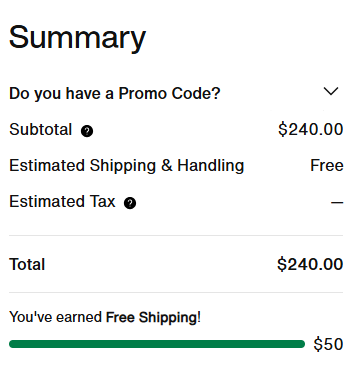361x367 pixels.
Task: Select the Total label
Action: 27,265
